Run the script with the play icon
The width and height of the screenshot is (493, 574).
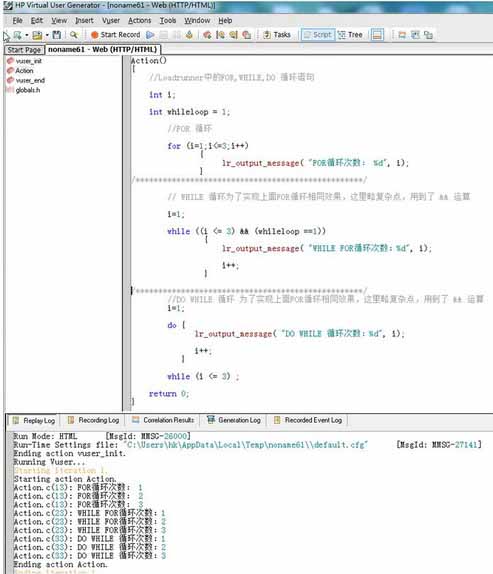[150, 35]
